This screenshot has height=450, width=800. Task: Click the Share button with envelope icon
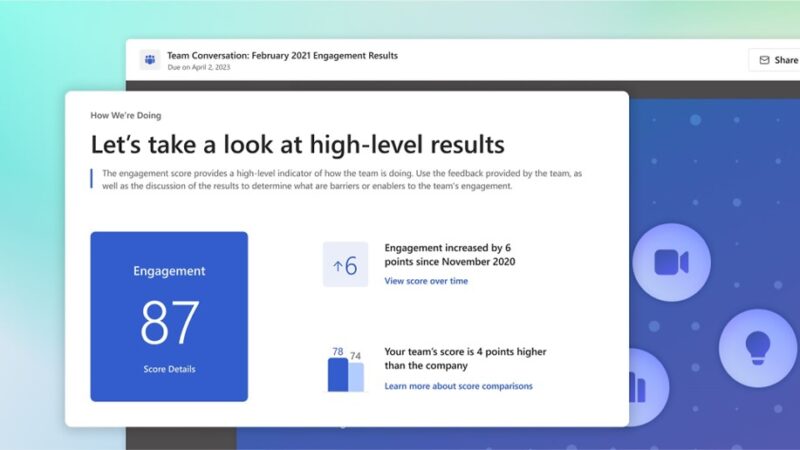(x=774, y=60)
